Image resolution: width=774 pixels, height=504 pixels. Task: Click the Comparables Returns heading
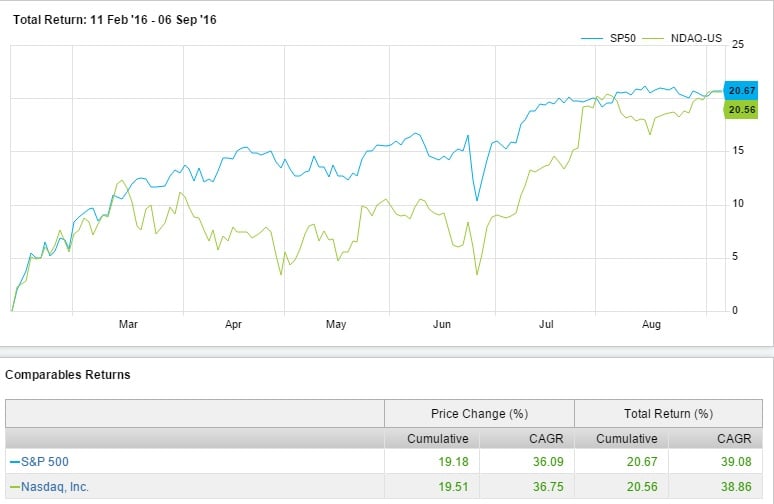click(68, 375)
